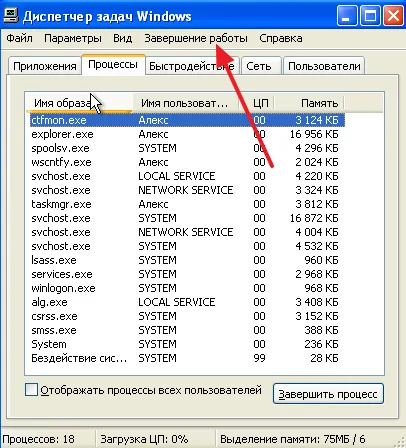Switch to the Быстродействие tab
This screenshot has width=406, height=448.
point(192,66)
